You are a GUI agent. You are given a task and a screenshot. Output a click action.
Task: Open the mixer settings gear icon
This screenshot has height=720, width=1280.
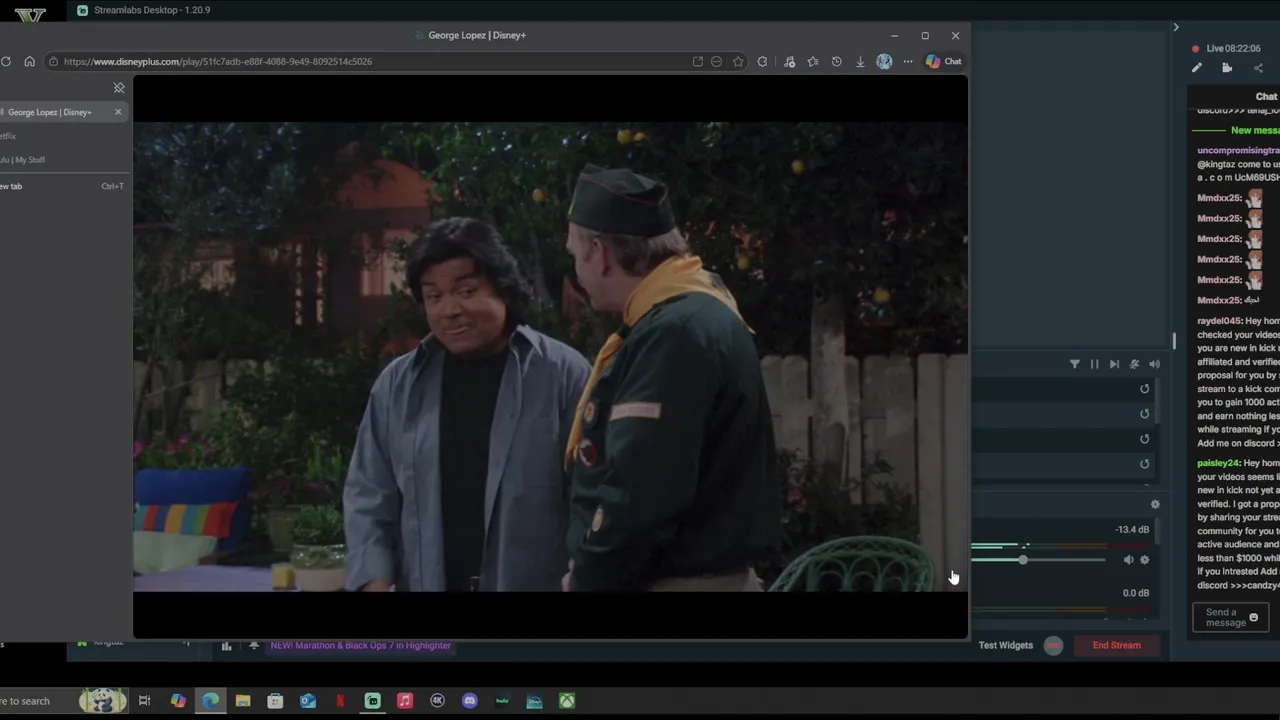pos(1155,505)
